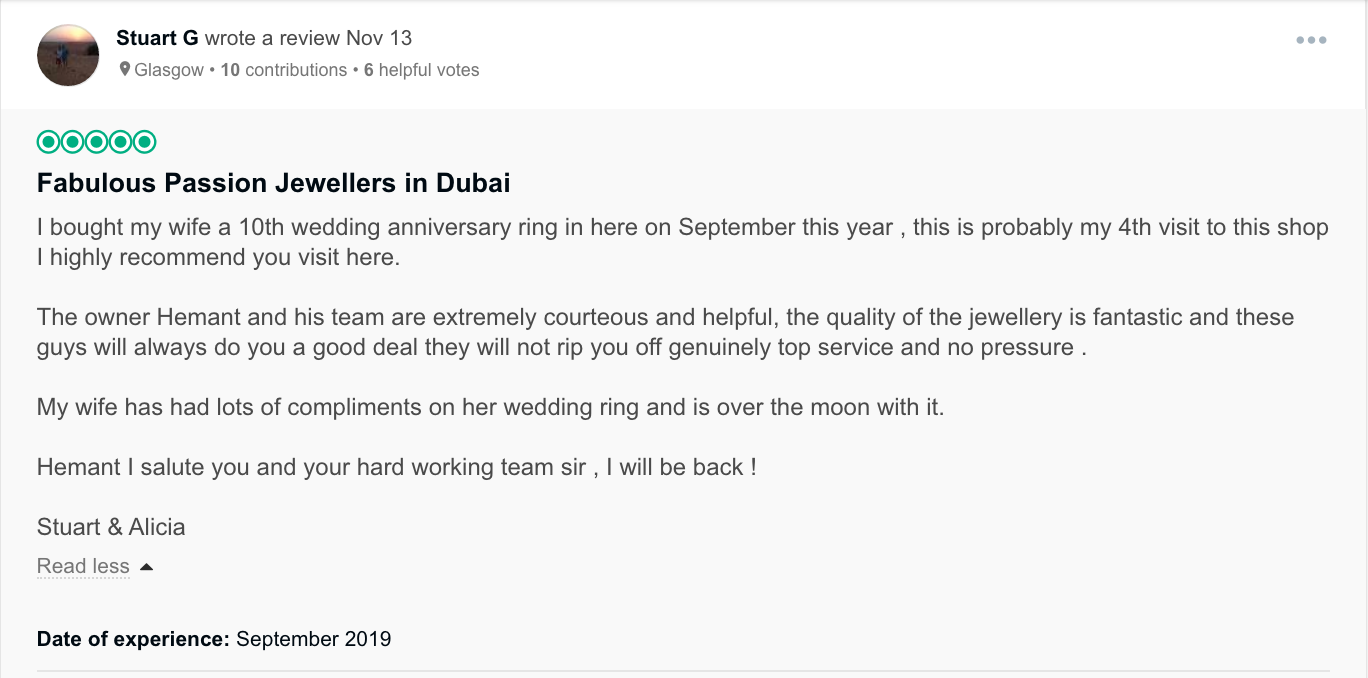Open the Stuart G username link
The image size is (1368, 678).
[x=157, y=39]
